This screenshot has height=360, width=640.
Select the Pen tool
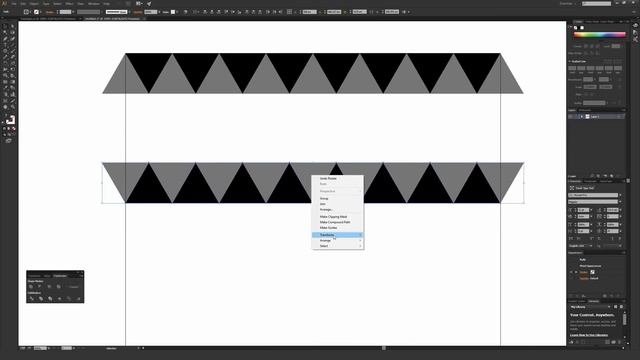(x=5, y=38)
